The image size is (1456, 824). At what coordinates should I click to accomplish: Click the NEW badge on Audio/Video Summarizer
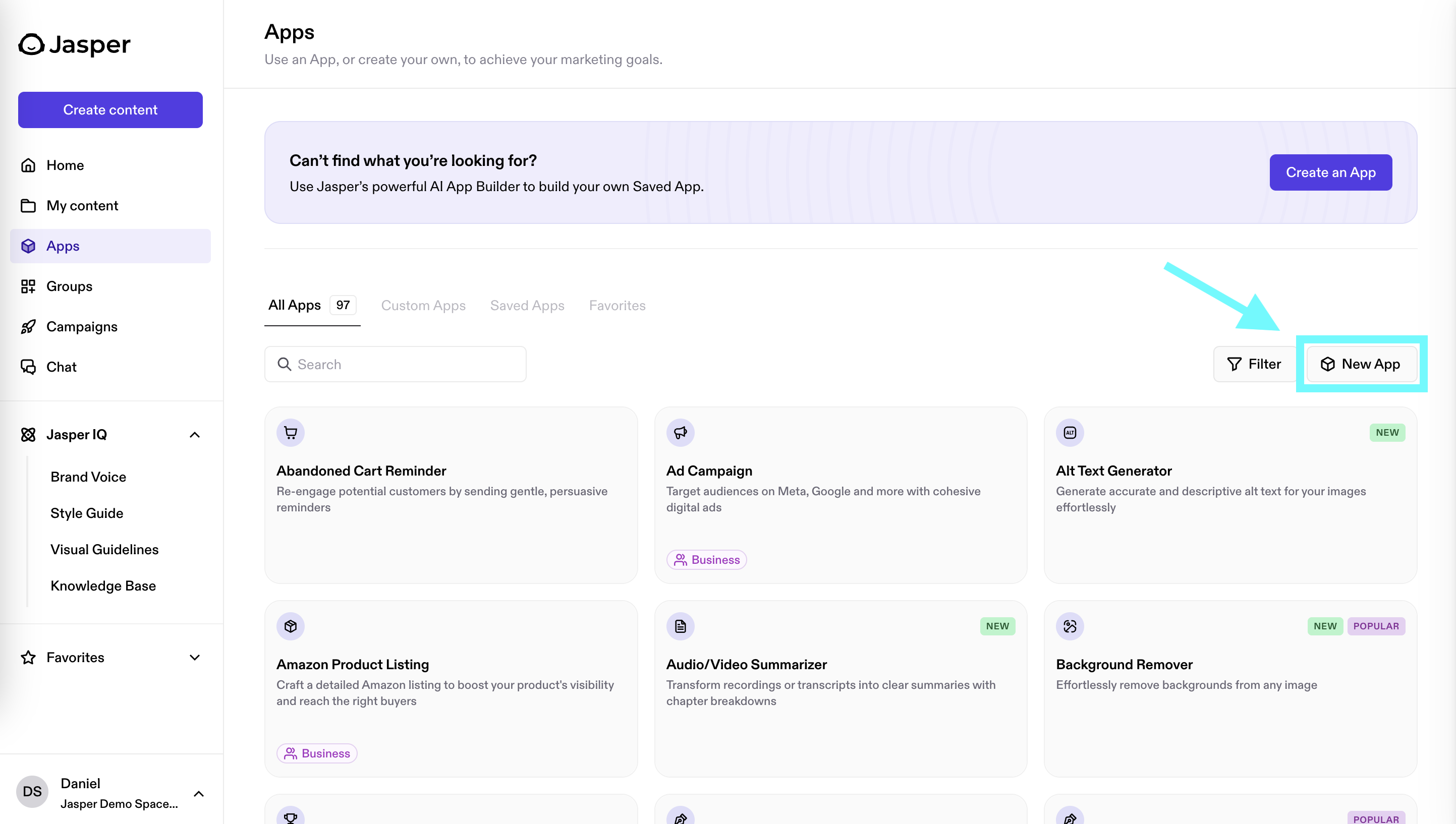tap(997, 626)
